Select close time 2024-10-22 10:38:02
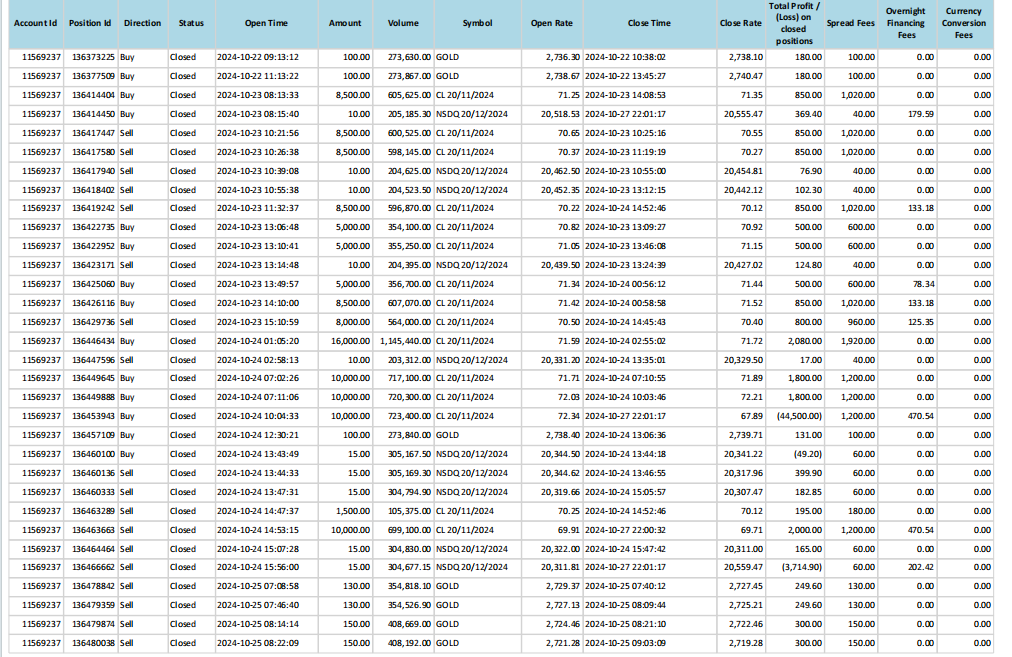The width and height of the screenshot is (1012, 657). (625, 57)
